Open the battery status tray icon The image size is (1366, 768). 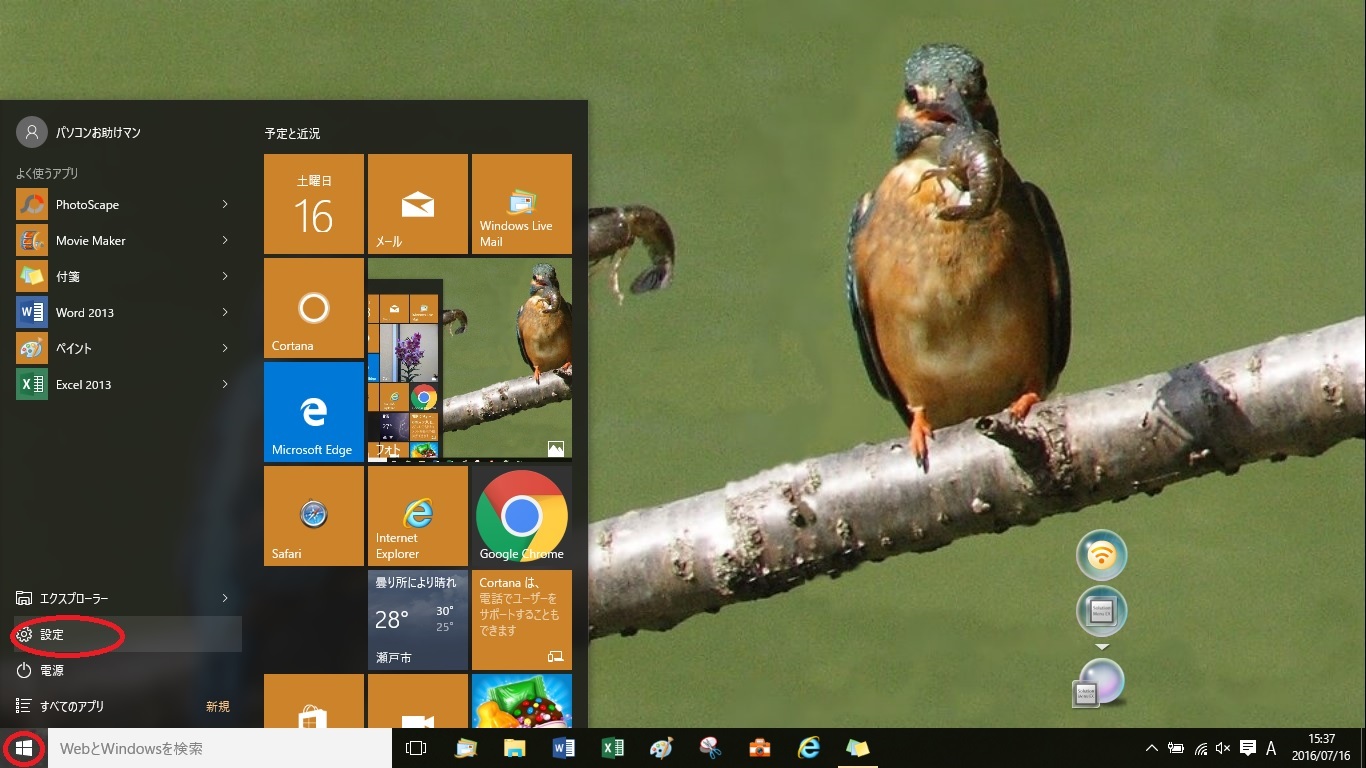(x=1176, y=748)
